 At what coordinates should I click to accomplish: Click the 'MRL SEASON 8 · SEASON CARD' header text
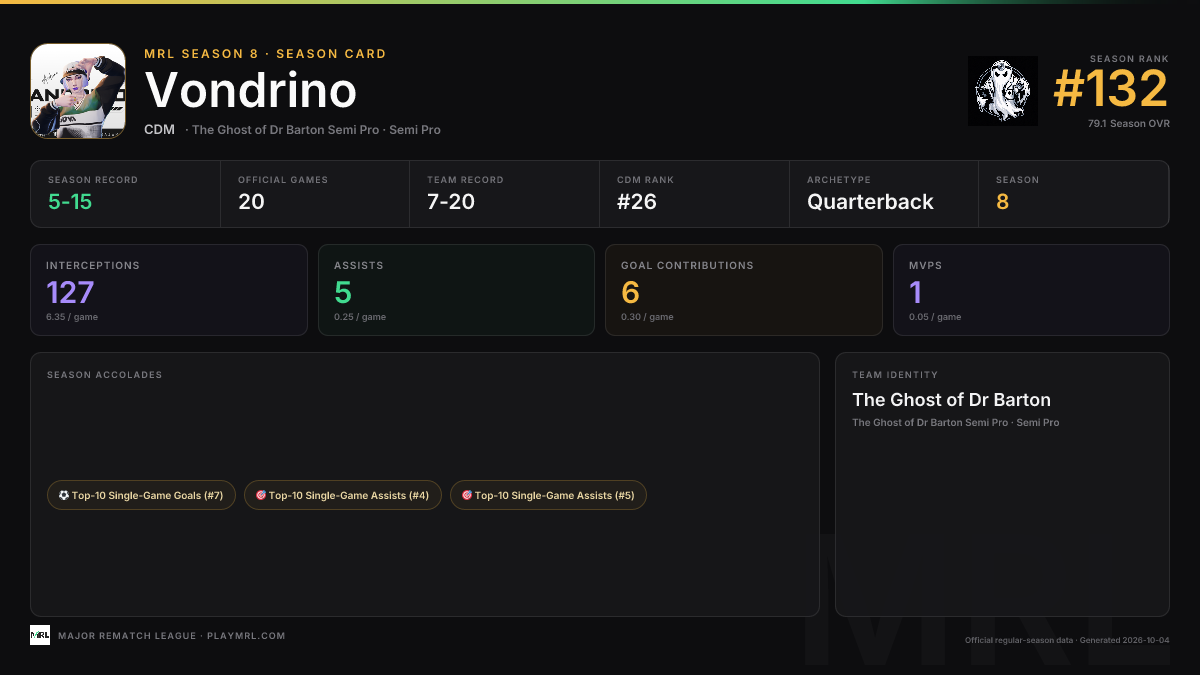pos(265,54)
